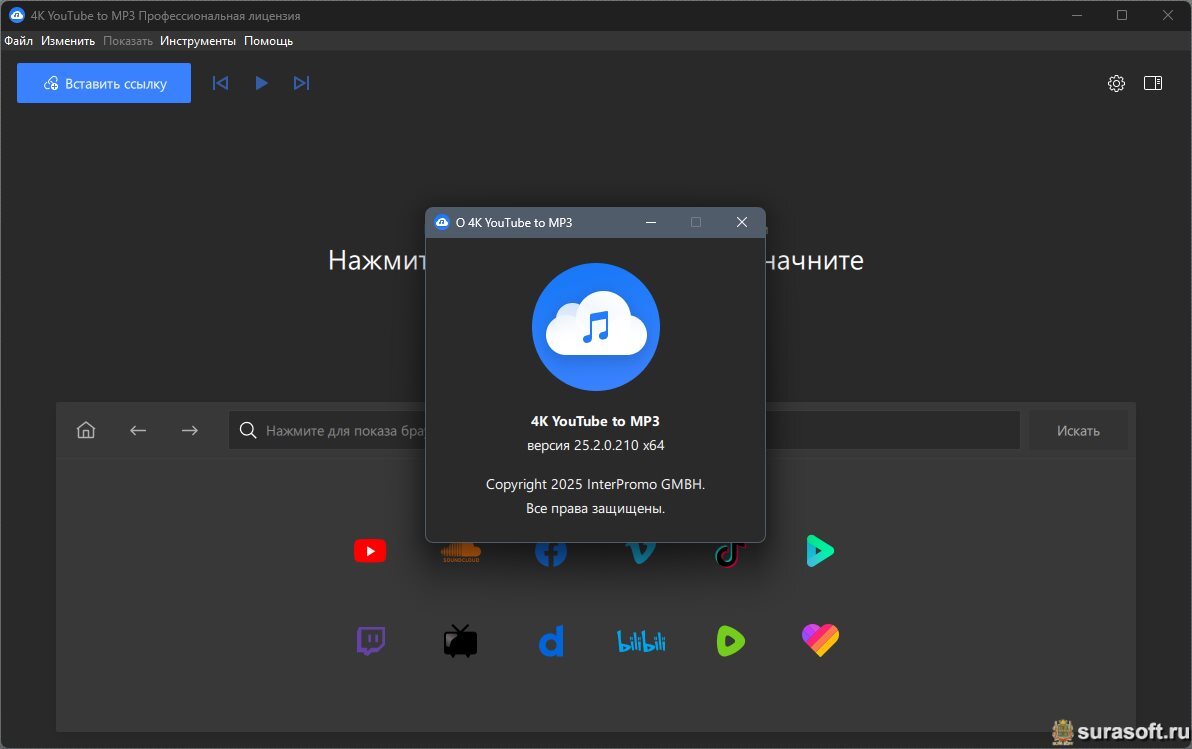The height and width of the screenshot is (749, 1192).
Task: Open the Помощь menu
Action: (268, 41)
